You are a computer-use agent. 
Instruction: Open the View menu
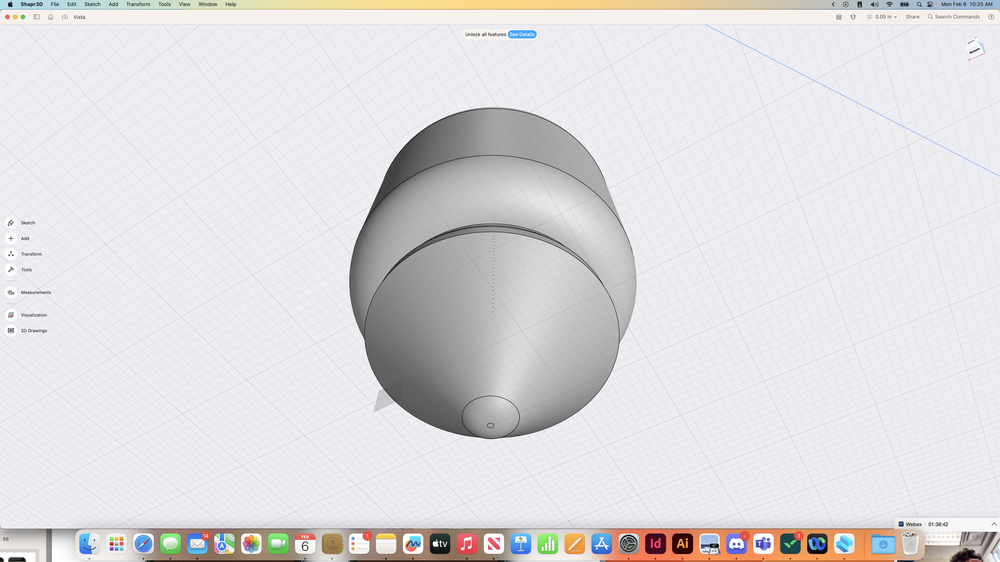pos(184,4)
